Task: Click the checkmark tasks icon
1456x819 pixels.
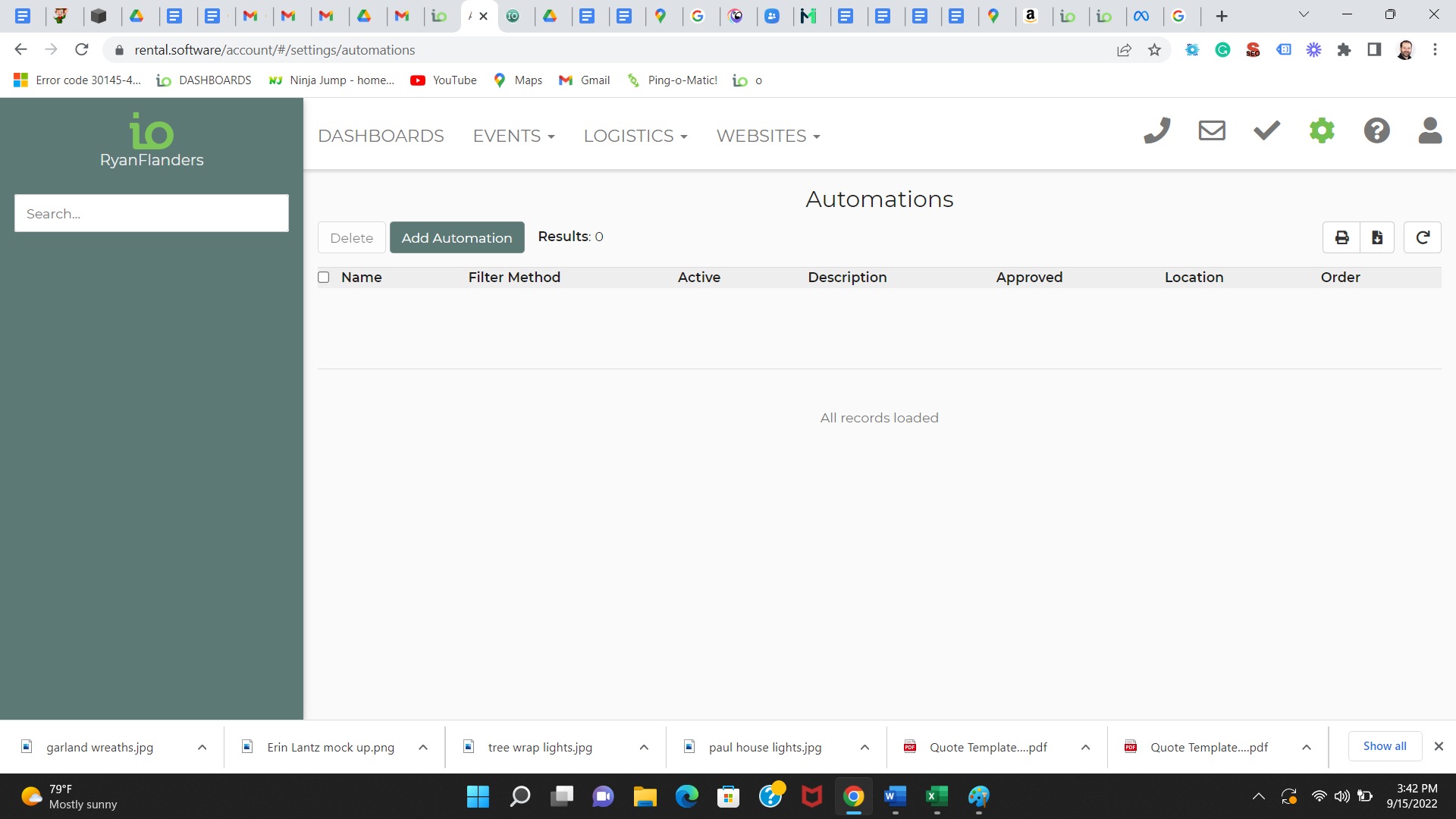Action: 1266,131
